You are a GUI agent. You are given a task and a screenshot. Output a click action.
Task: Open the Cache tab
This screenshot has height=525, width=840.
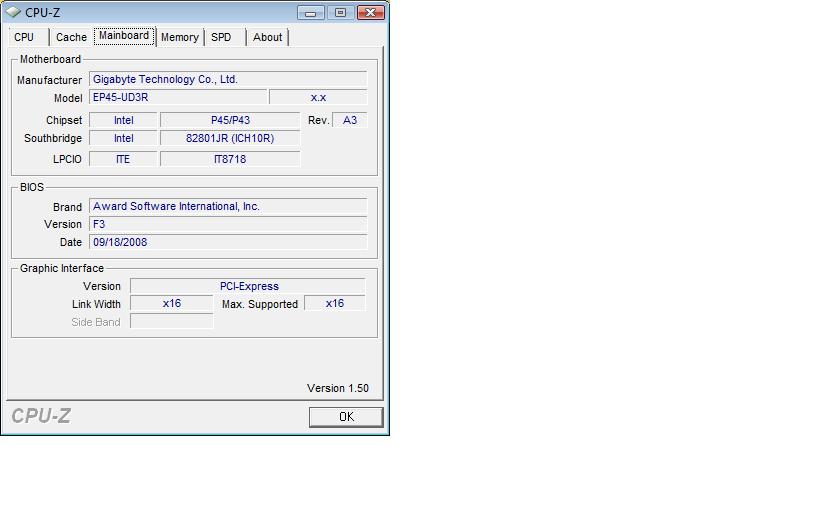(x=71, y=38)
